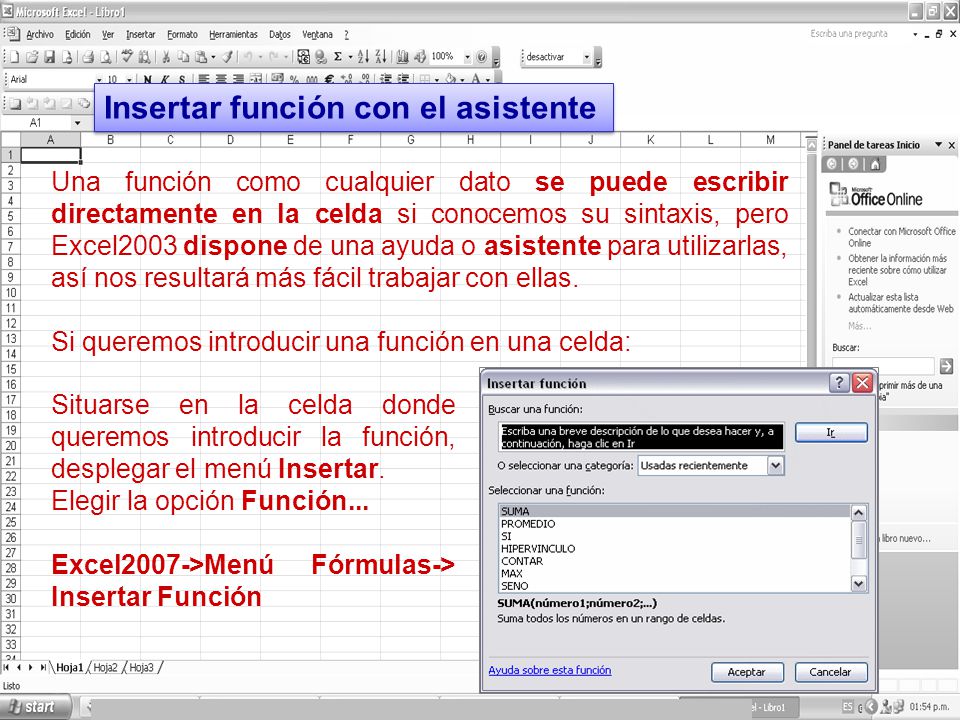Run the spelling check icon
Viewport: 960px width, 720px height.
pos(127,57)
